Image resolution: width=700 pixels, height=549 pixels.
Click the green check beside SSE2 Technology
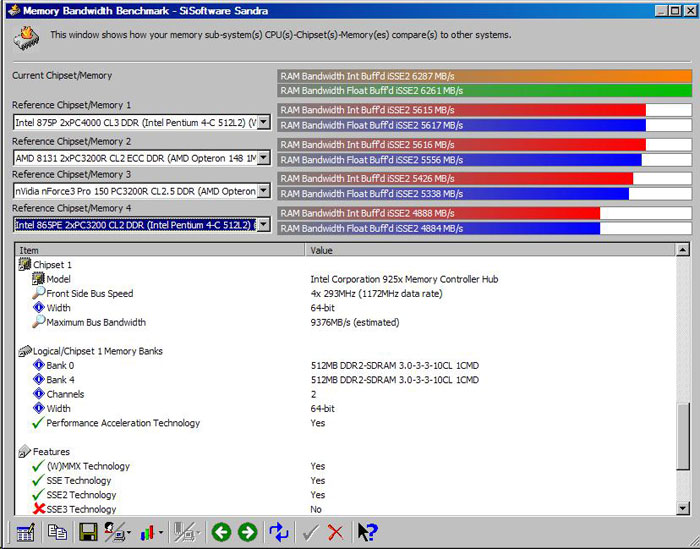click(x=38, y=495)
